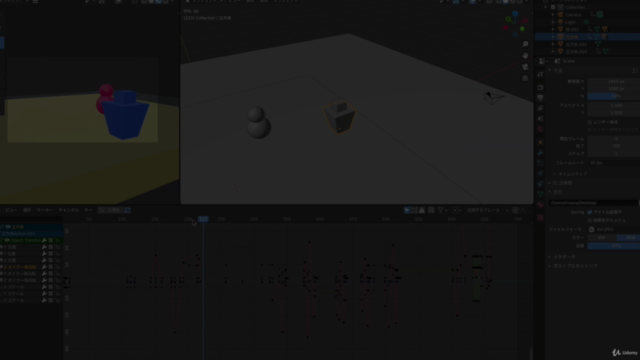Click the navigation axis gizmo in viewport

click(x=515, y=23)
